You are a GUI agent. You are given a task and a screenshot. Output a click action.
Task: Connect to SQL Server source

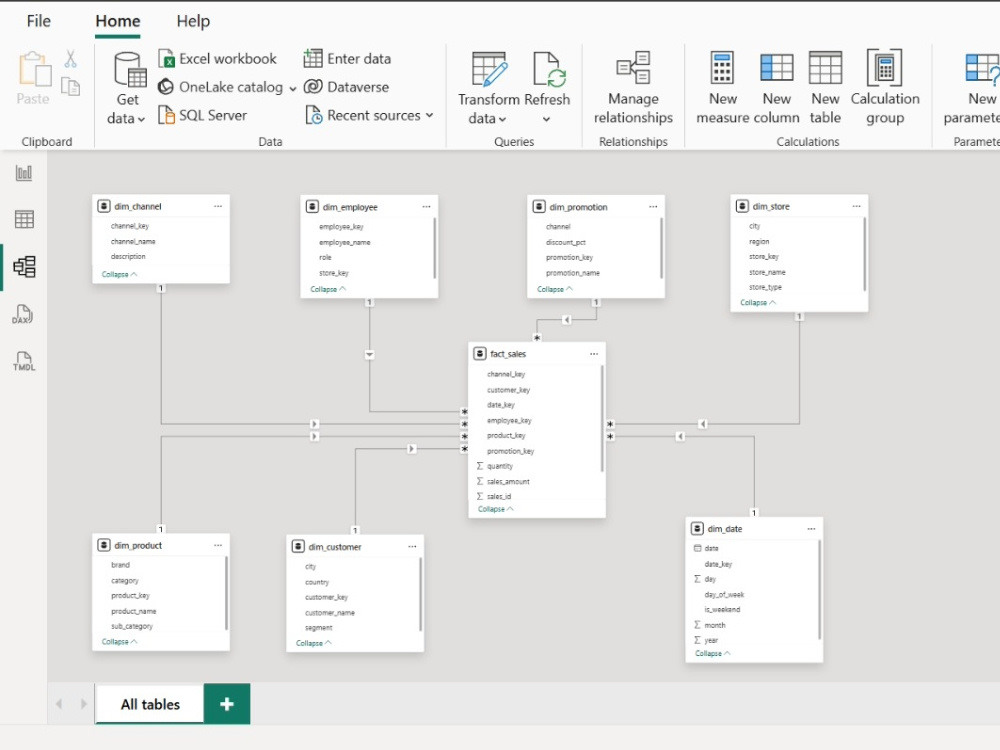click(203, 115)
